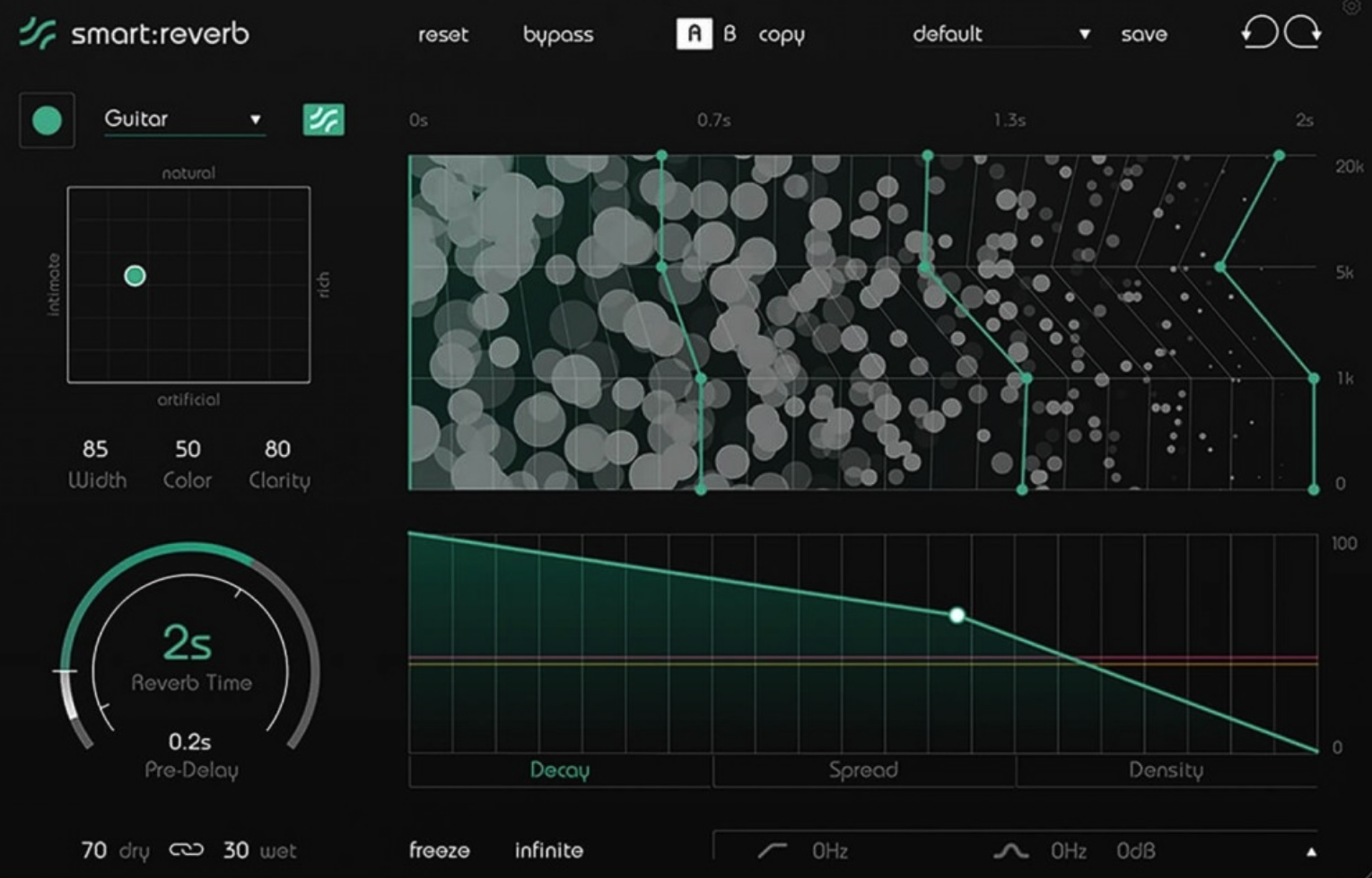Screen dimensions: 1372x878
Task: Expand the filter panel triangle
Action: tap(1311, 851)
